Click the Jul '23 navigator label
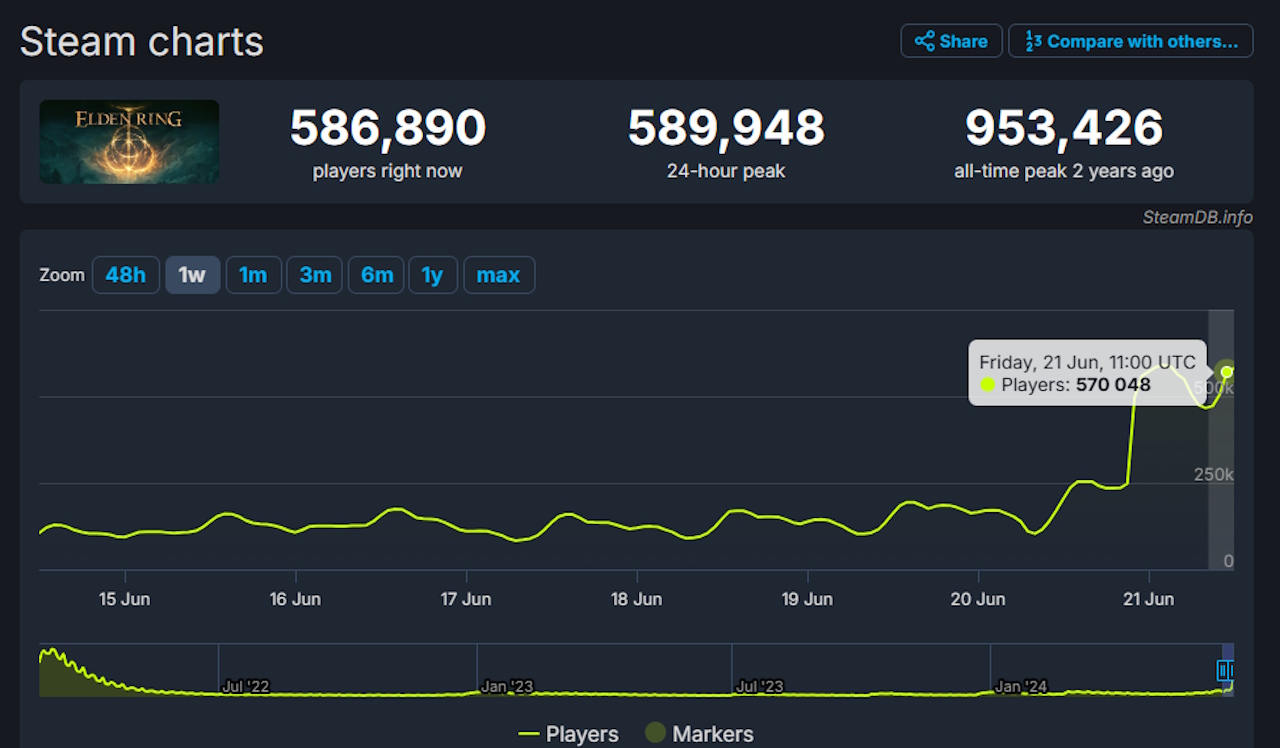The width and height of the screenshot is (1280, 748). pyautogui.click(x=760, y=687)
